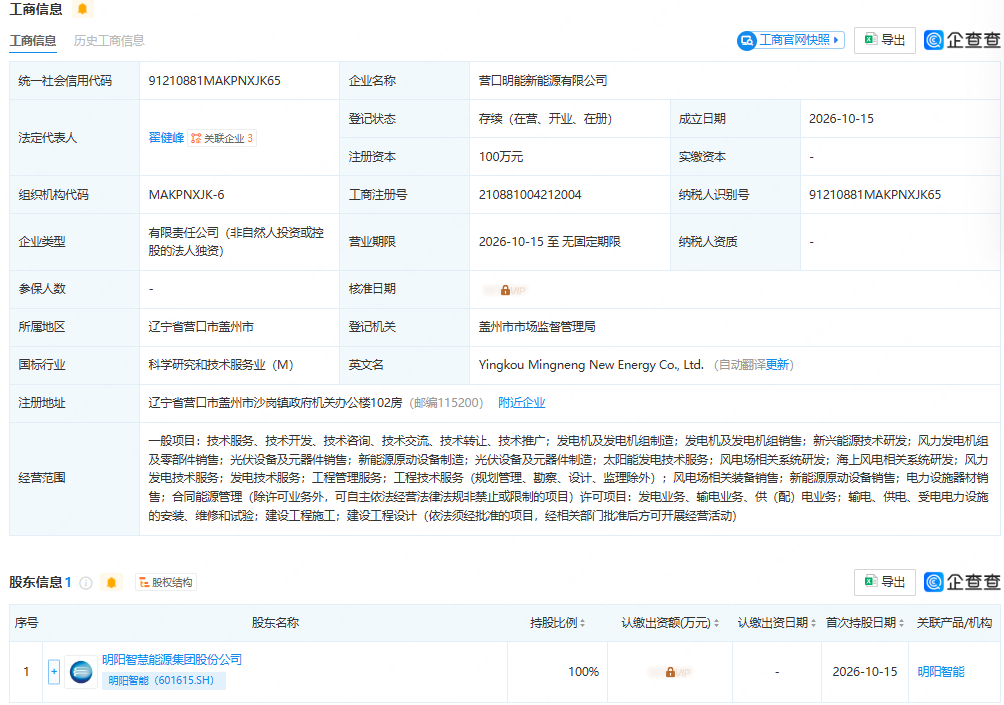The width and height of the screenshot is (1004, 705).
Task: Click the 更新 link beside English name
Action: (x=777, y=365)
